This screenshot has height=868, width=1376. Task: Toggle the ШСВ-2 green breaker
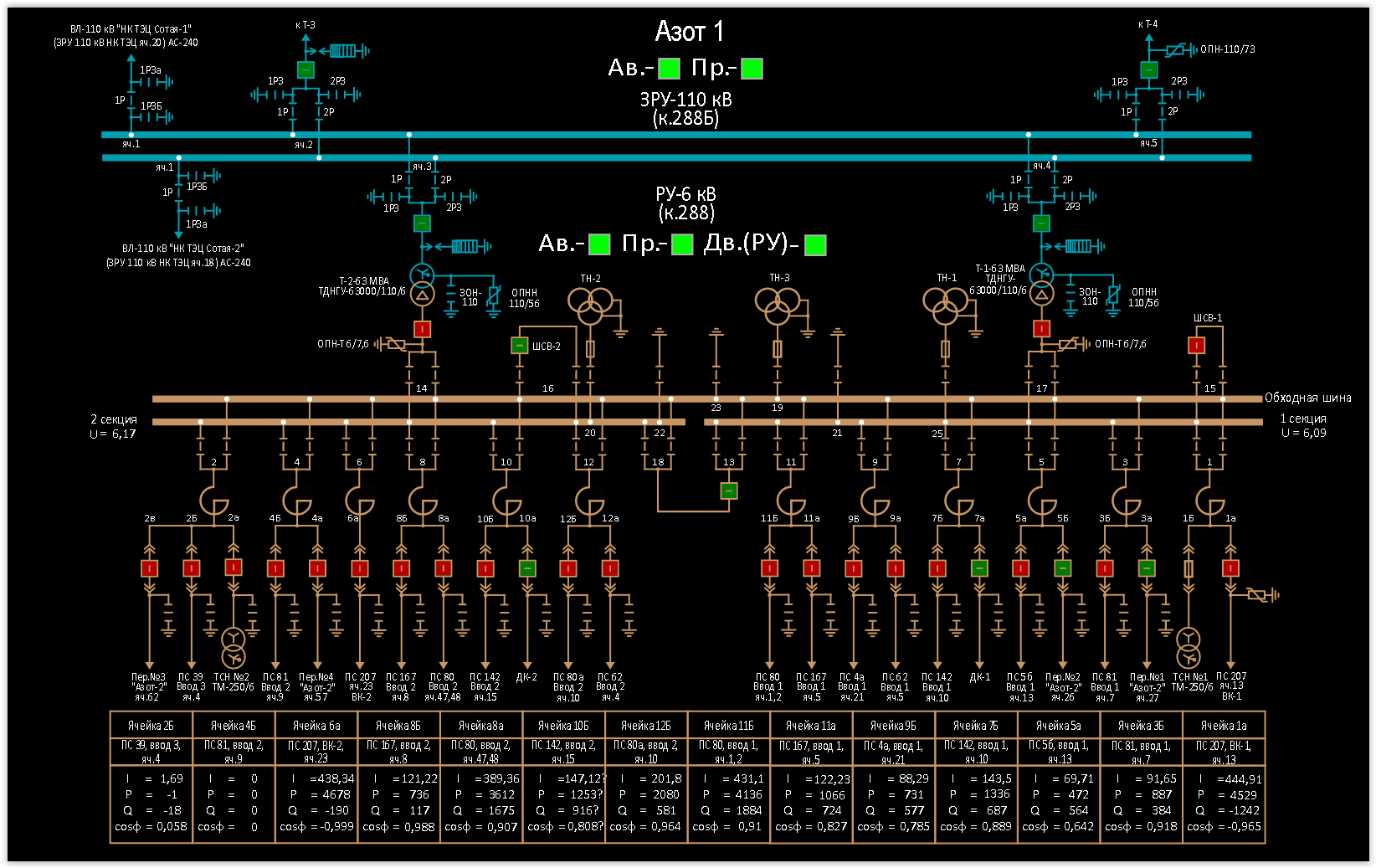click(x=520, y=345)
